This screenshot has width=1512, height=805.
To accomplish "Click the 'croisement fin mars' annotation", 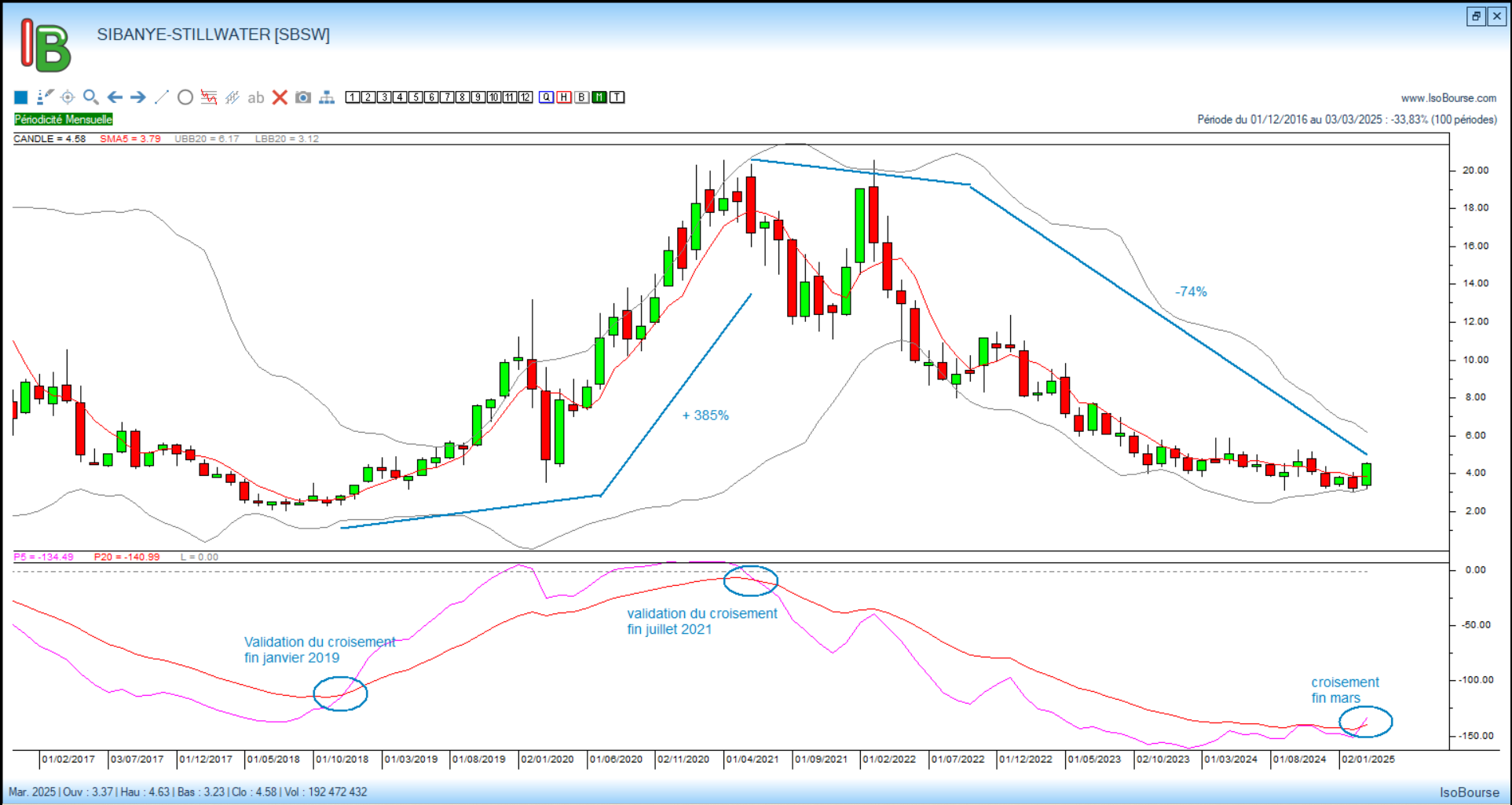I will [x=1345, y=690].
